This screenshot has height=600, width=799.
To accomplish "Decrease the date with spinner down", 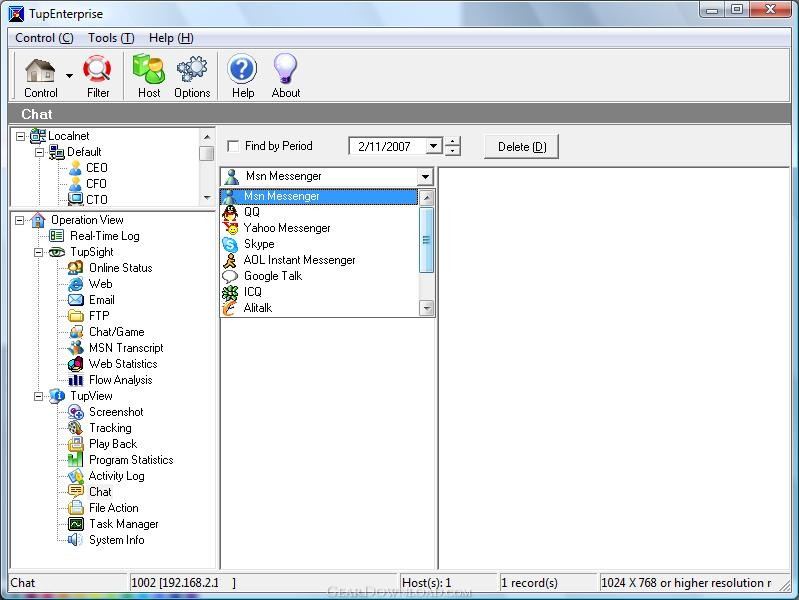I will point(452,151).
